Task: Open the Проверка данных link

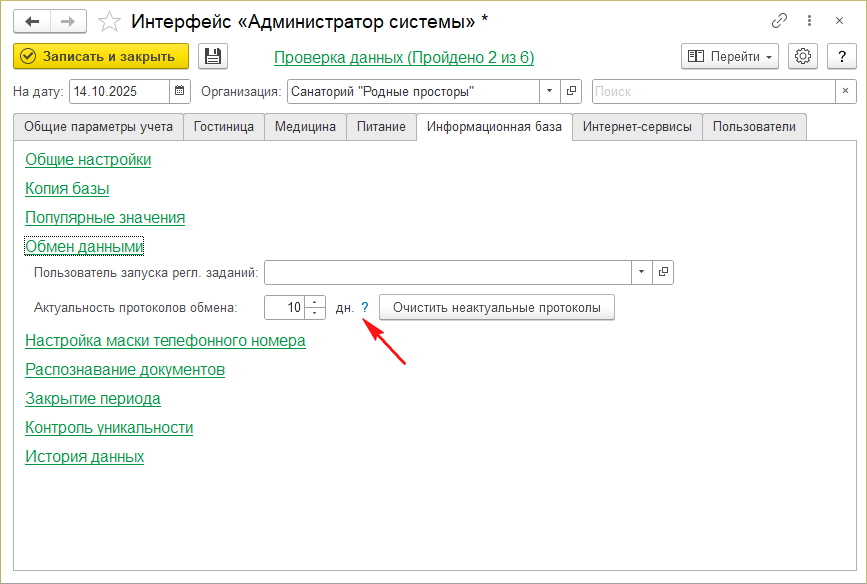Action: tap(404, 58)
